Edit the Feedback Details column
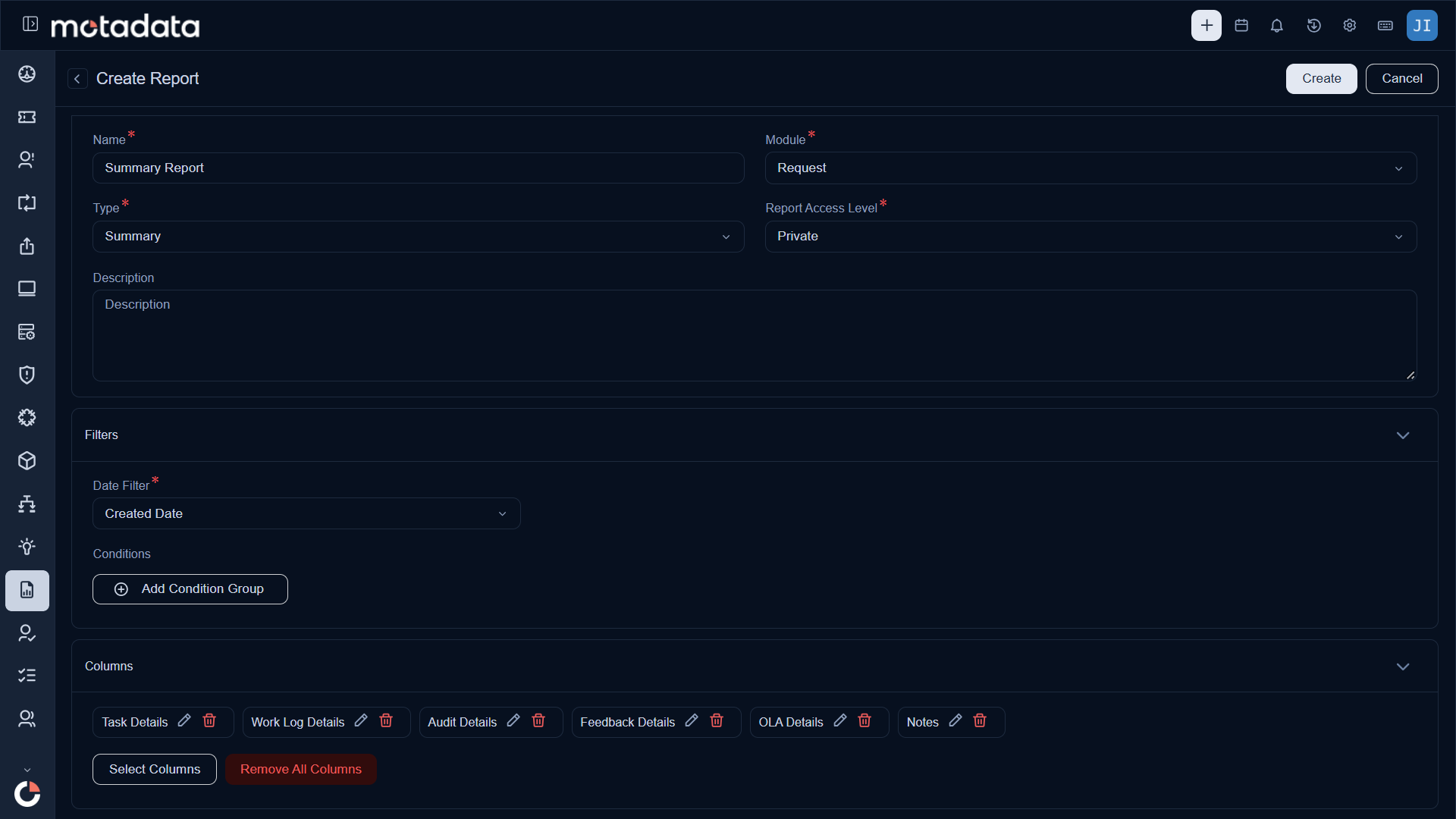 point(692,720)
